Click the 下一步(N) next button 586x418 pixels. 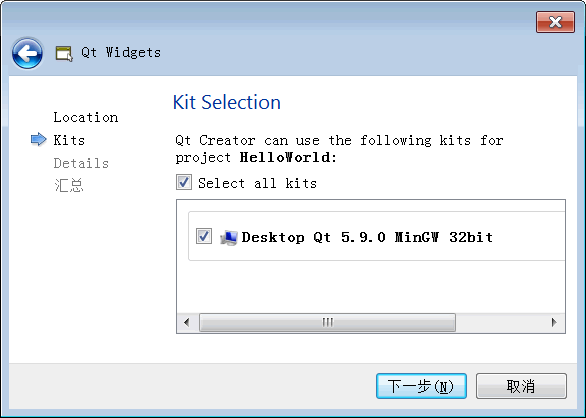click(x=421, y=386)
